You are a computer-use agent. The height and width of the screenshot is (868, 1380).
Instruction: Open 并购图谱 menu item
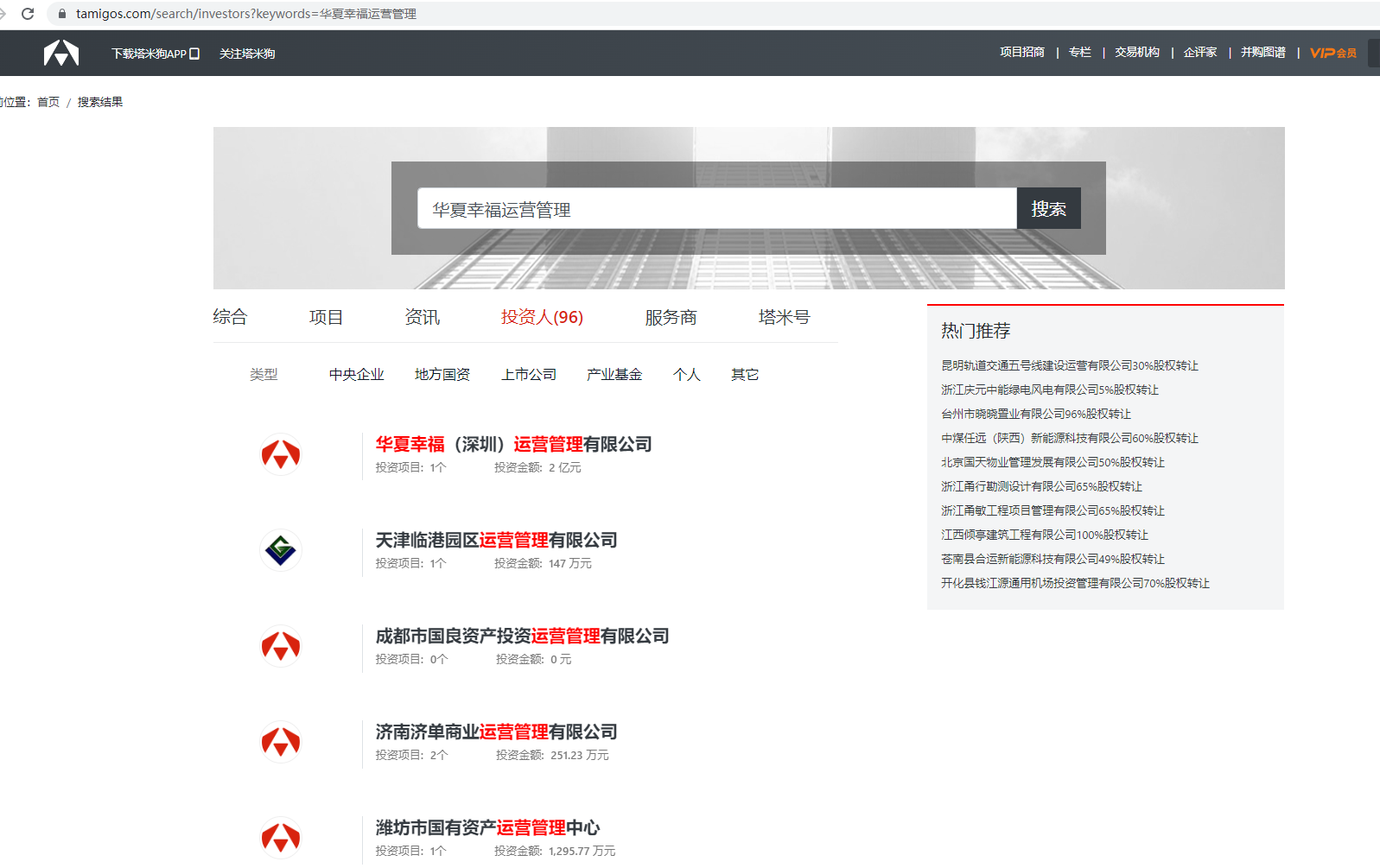[x=1263, y=52]
